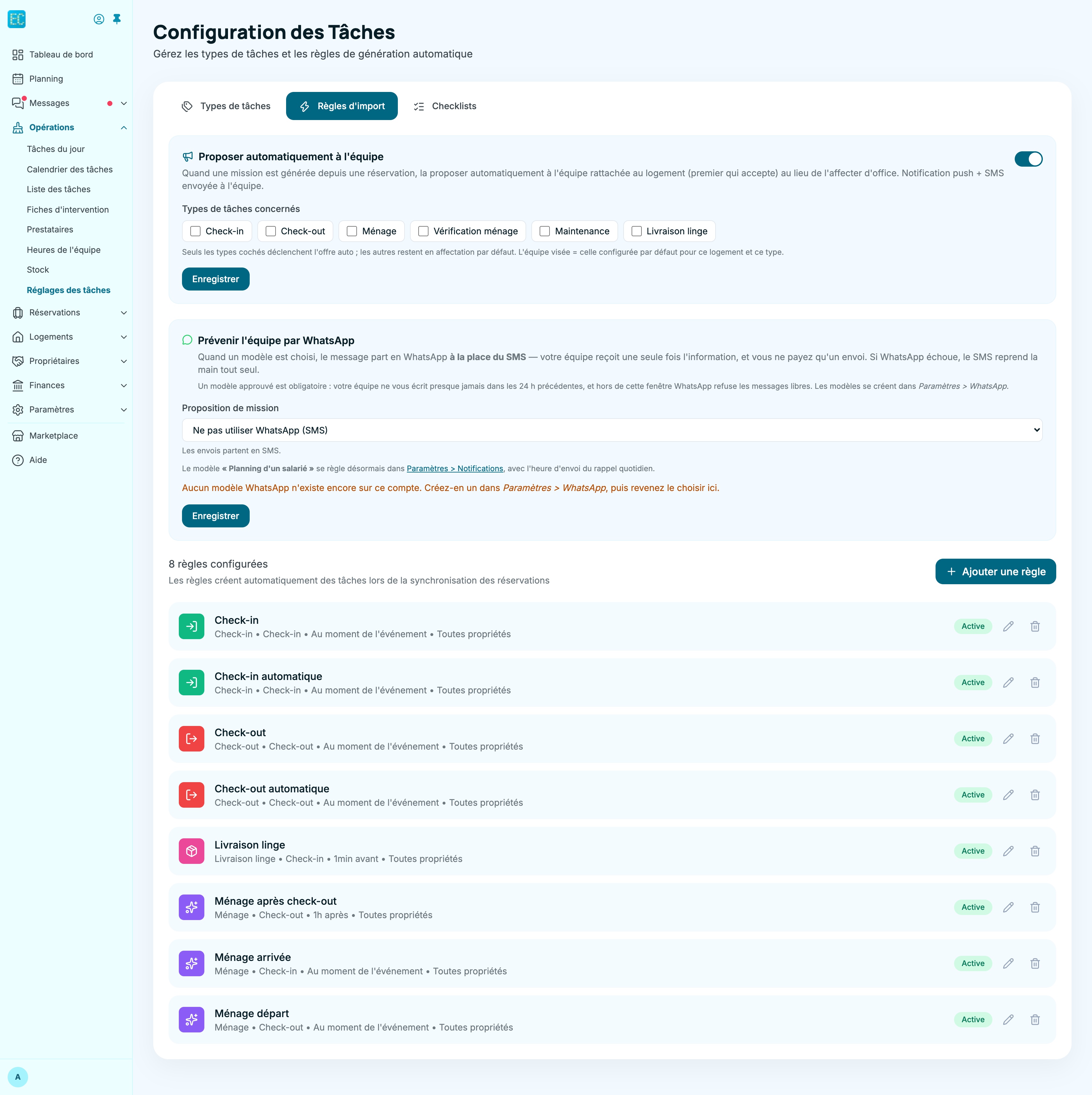1092x1095 pixels.
Task: Open the Proposition de mission dropdown
Action: (612, 430)
